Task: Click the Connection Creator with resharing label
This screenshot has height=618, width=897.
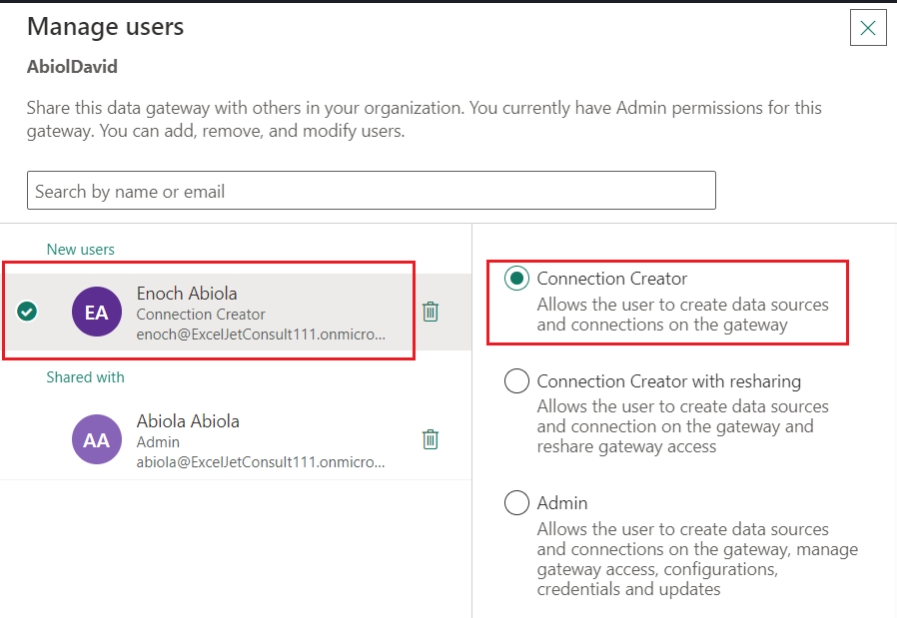Action: pos(668,381)
